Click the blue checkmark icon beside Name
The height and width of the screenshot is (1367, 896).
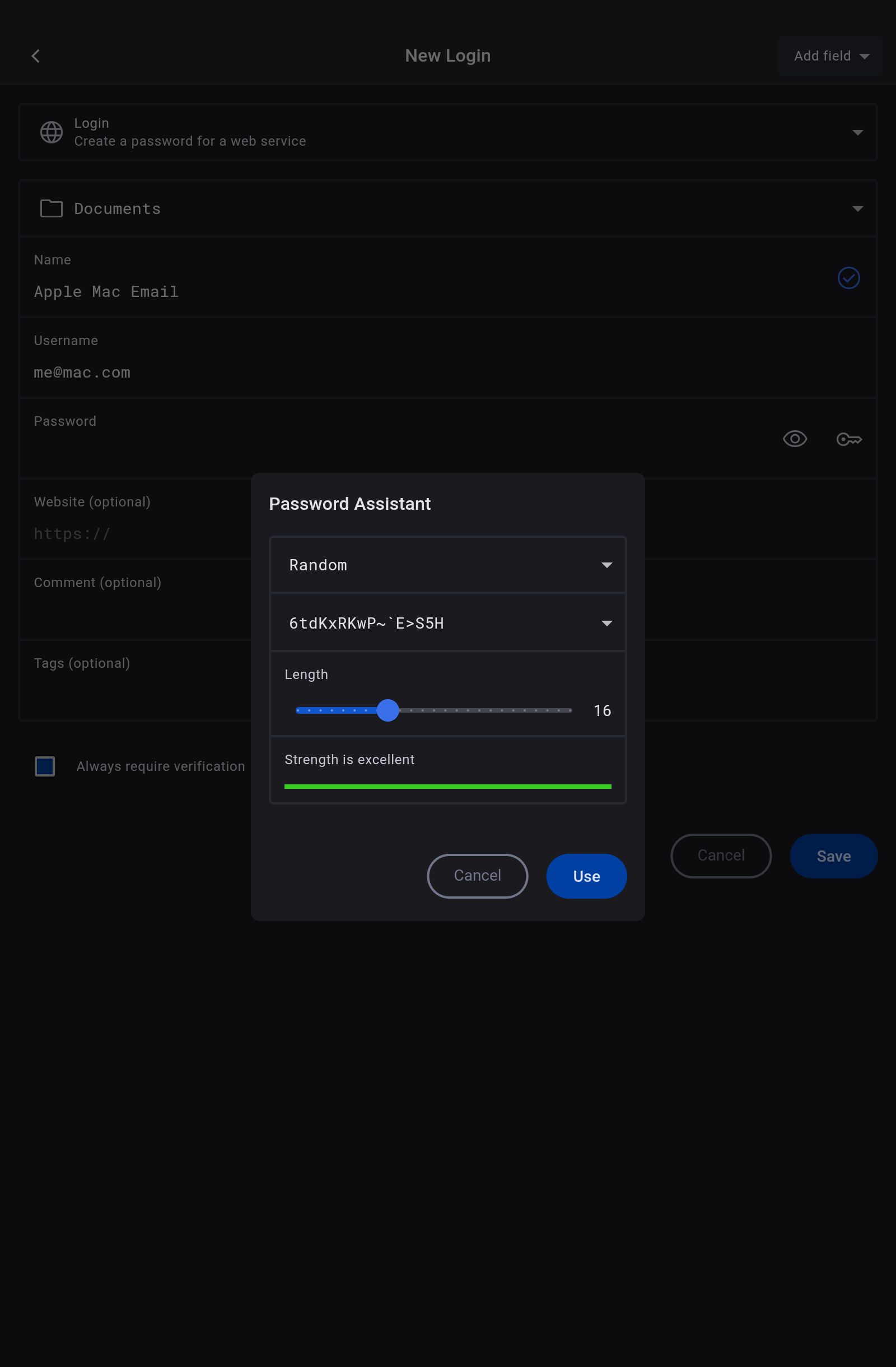[x=848, y=278]
